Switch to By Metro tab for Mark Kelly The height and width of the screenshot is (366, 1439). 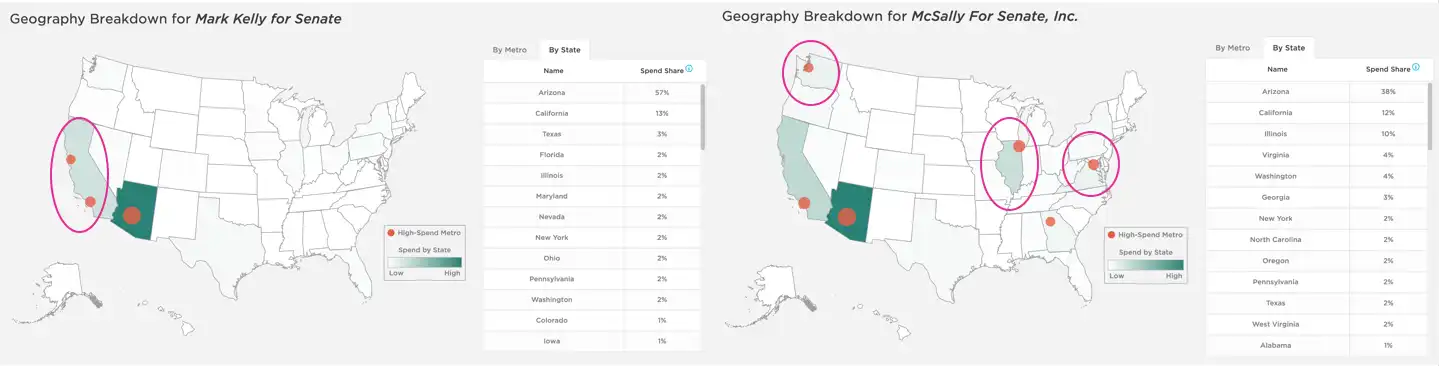coord(508,48)
